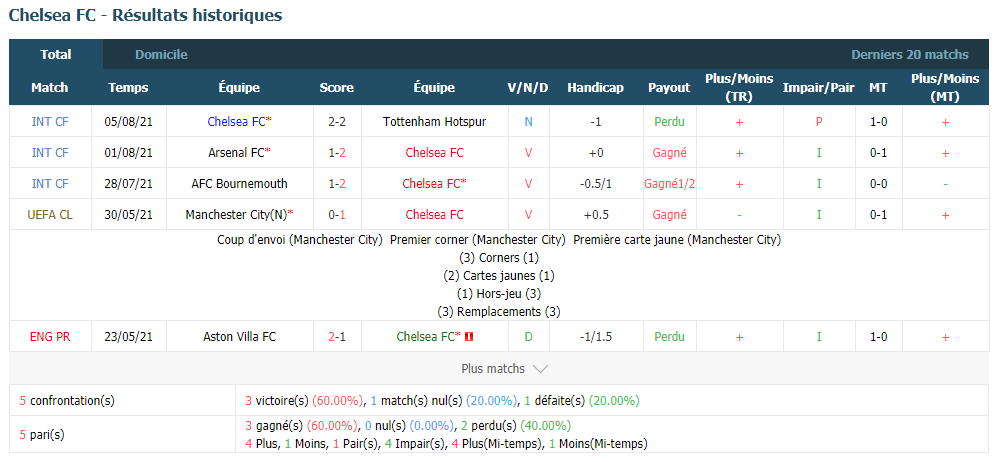Open the Tottenham Hotspur team link
999x462 pixels.
[435, 121]
